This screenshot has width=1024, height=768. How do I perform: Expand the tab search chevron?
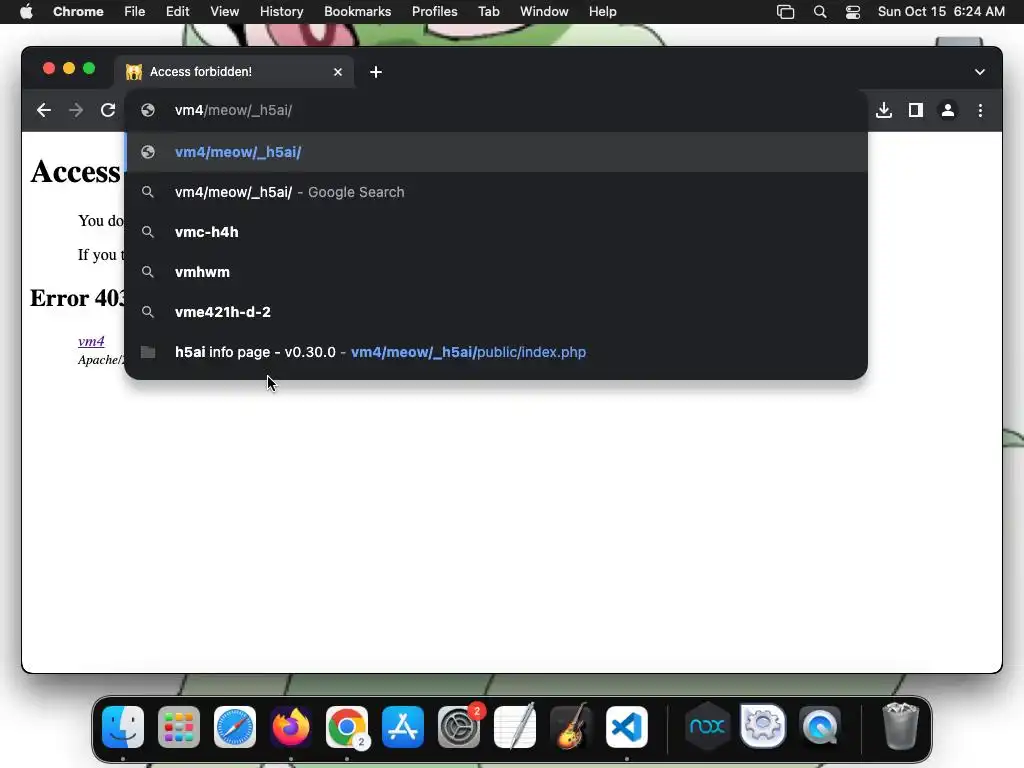pyautogui.click(x=980, y=72)
